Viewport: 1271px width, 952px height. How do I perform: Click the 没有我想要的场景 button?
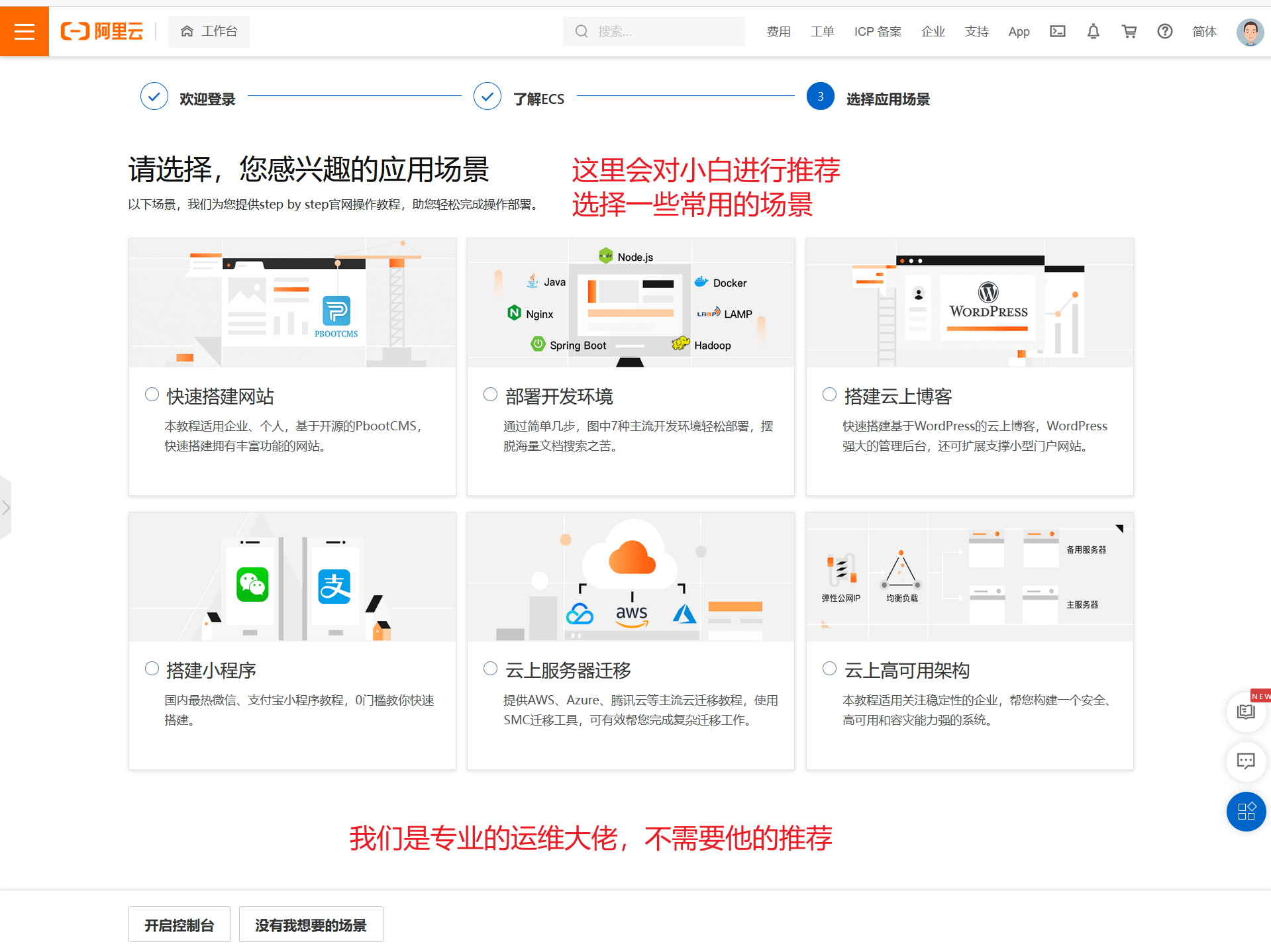pos(311,924)
